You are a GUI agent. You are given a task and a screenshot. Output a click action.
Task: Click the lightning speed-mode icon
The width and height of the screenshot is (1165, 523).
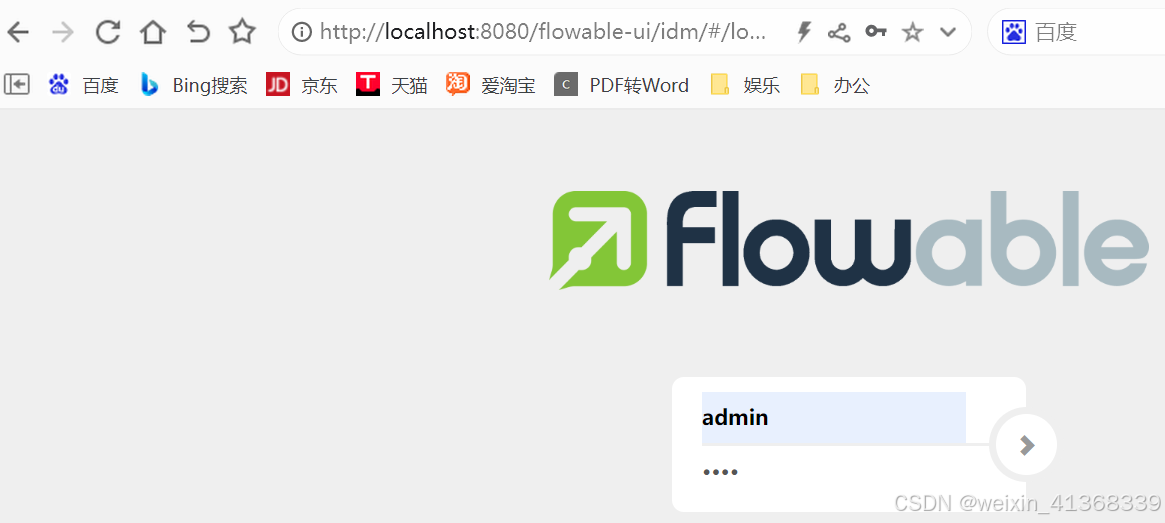click(803, 32)
